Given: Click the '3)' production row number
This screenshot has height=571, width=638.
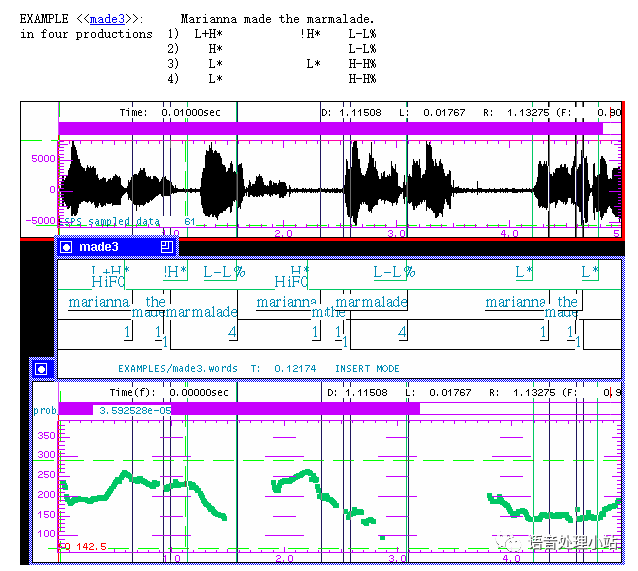Looking at the screenshot, I should pyautogui.click(x=173, y=64).
